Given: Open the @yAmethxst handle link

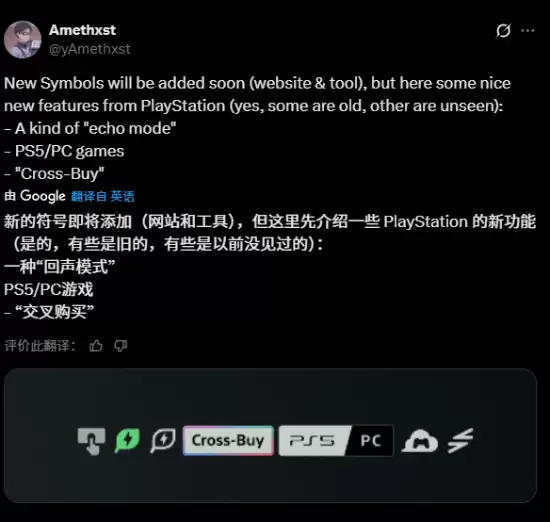Looking at the screenshot, I should [90, 49].
